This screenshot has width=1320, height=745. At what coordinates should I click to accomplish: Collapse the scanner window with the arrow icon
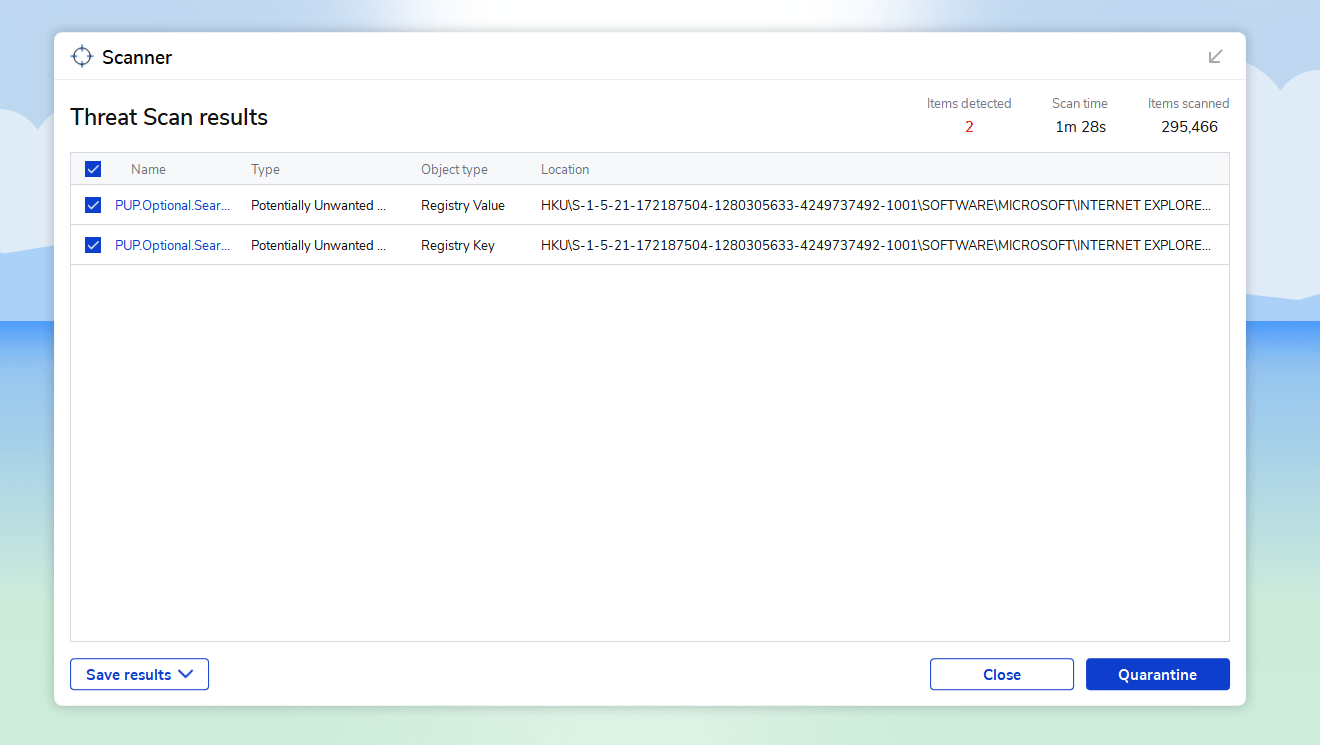[1216, 56]
